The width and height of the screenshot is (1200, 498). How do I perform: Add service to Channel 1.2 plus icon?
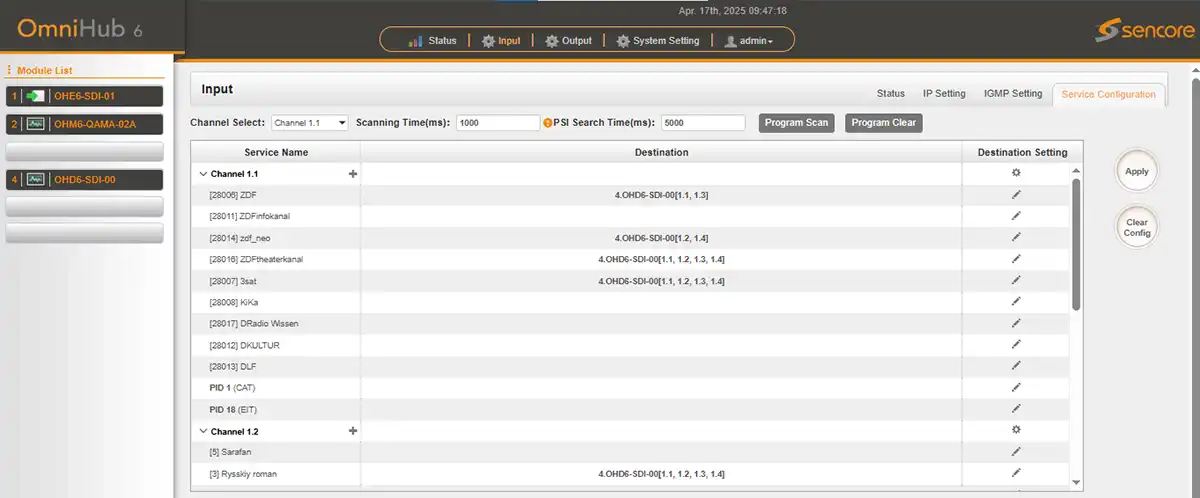coord(352,431)
